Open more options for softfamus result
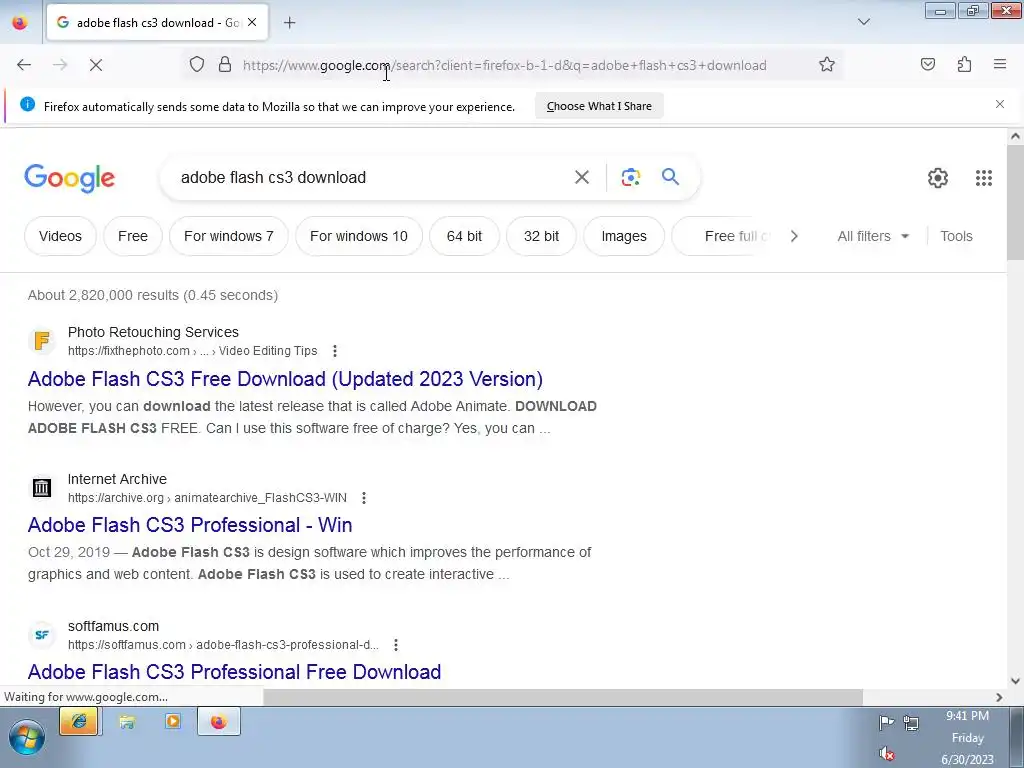 pos(396,645)
